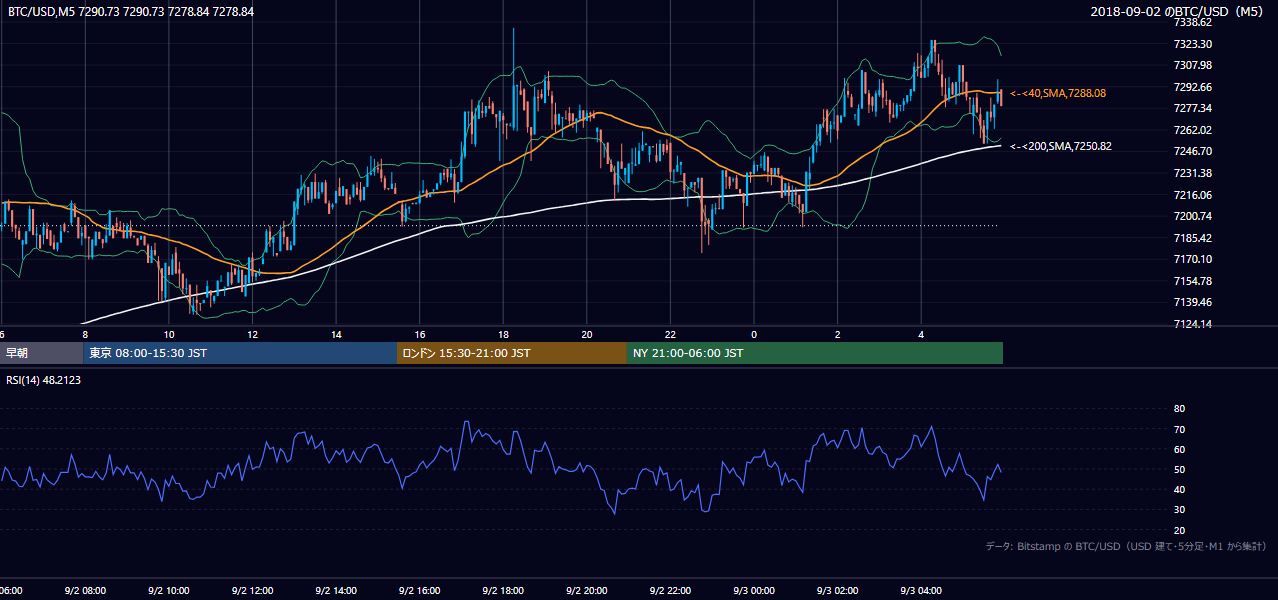
Task: Click price axis value 7323.30
Action: point(1193,44)
